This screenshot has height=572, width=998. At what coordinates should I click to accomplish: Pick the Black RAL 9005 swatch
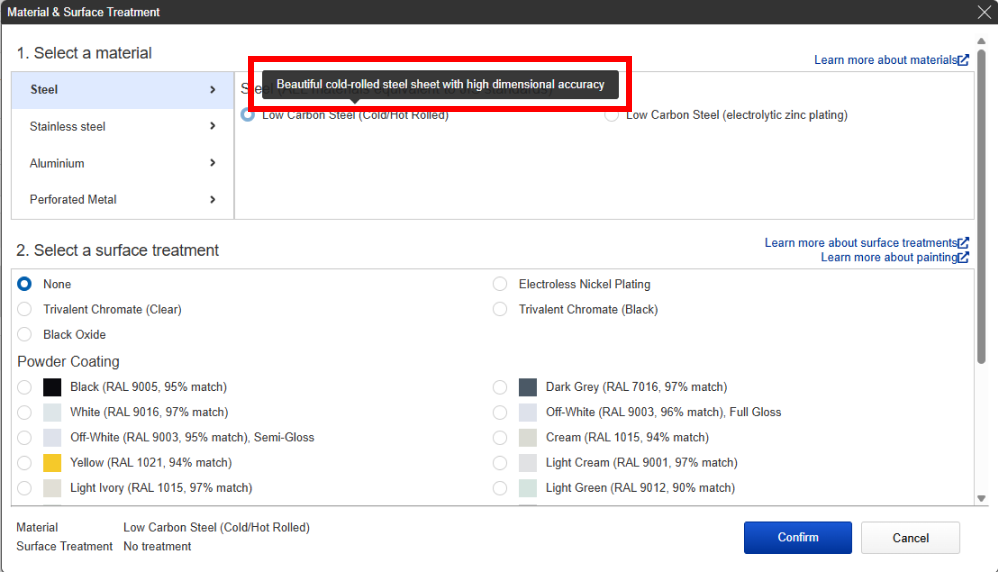[52, 387]
